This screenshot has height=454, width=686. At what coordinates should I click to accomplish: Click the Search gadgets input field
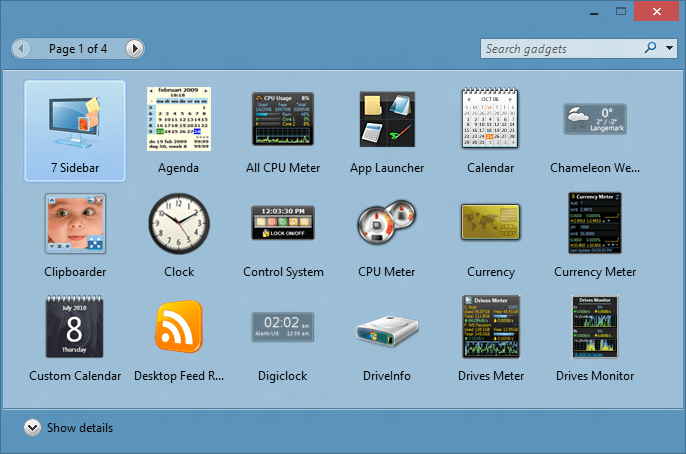pos(560,48)
